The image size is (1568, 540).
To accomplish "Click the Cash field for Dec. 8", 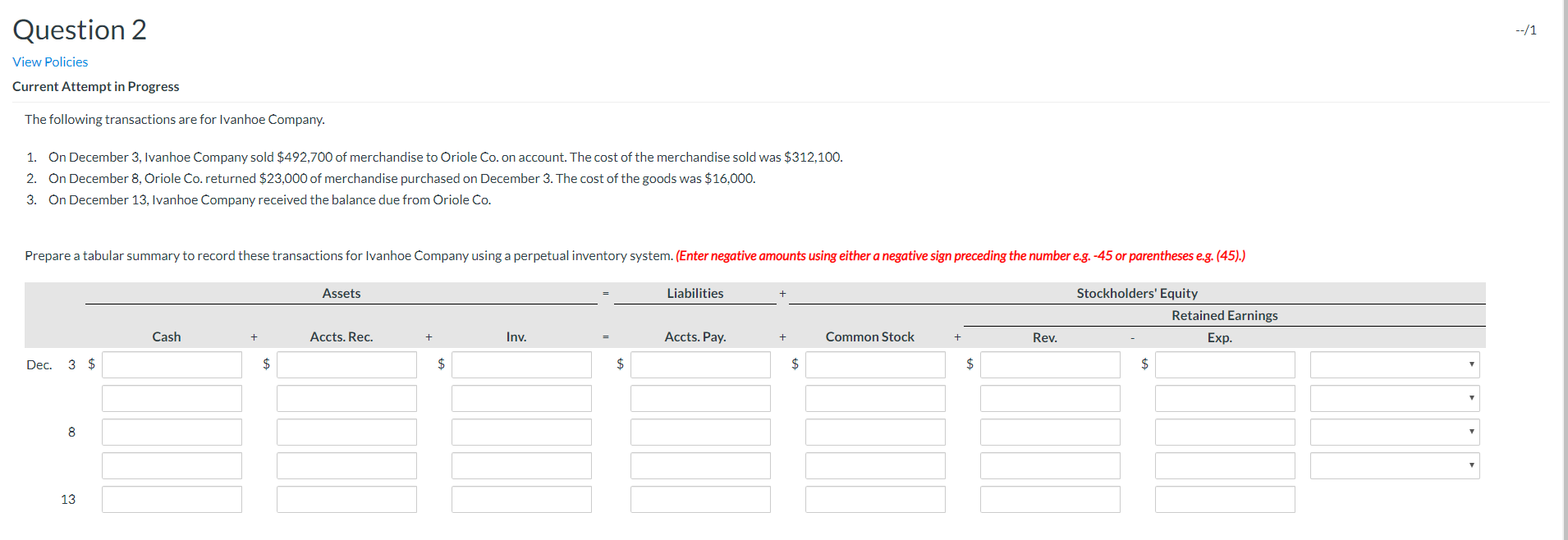I will coord(172,432).
